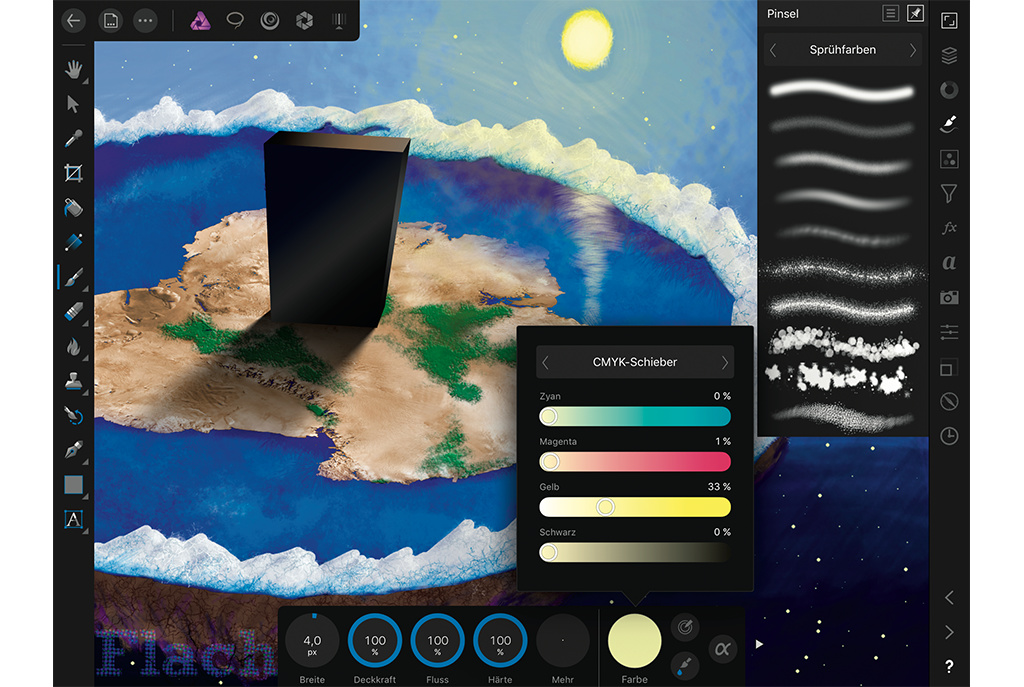This screenshot has width=1024, height=687.
Task: Open the three-dots document menu
Action: [145, 20]
